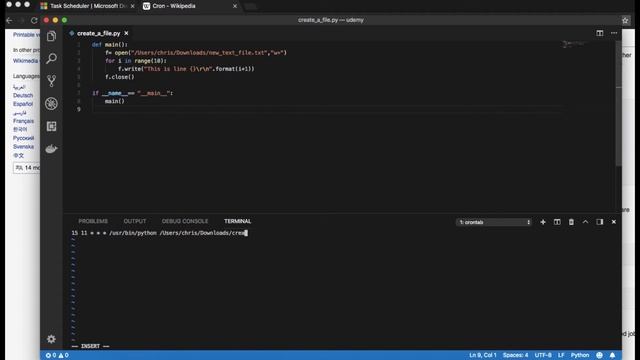
Task: Open the Docker view in activity bar
Action: coord(51,149)
